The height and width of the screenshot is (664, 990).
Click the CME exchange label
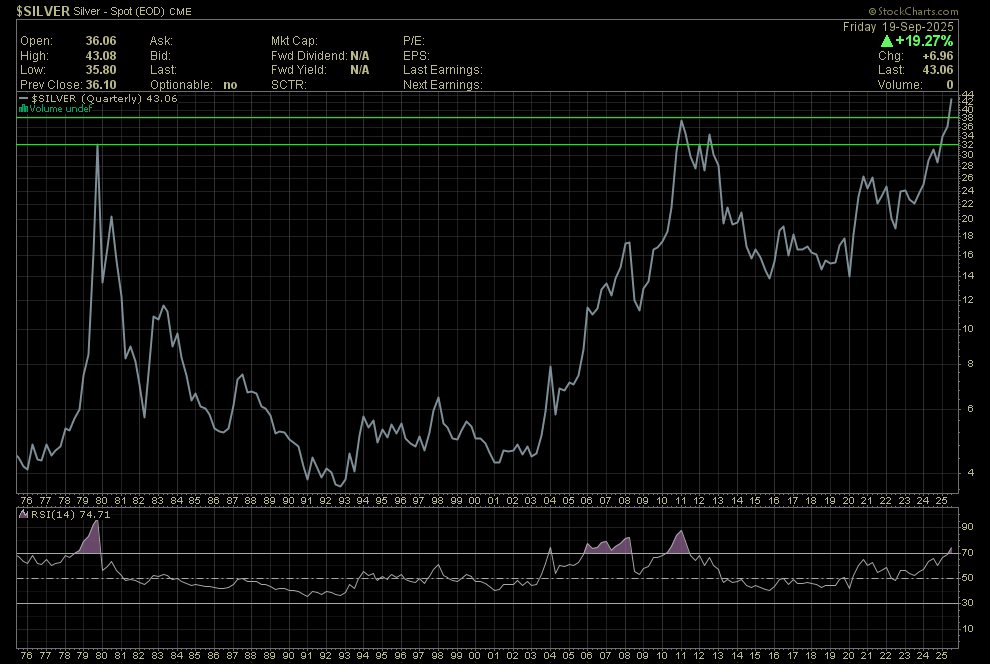[180, 11]
